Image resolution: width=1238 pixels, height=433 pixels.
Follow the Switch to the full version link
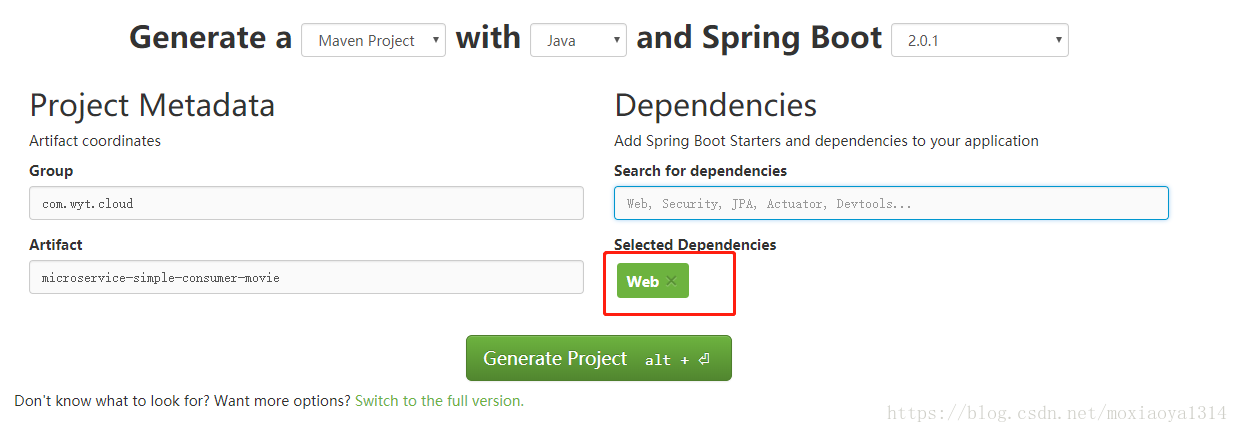tap(439, 401)
